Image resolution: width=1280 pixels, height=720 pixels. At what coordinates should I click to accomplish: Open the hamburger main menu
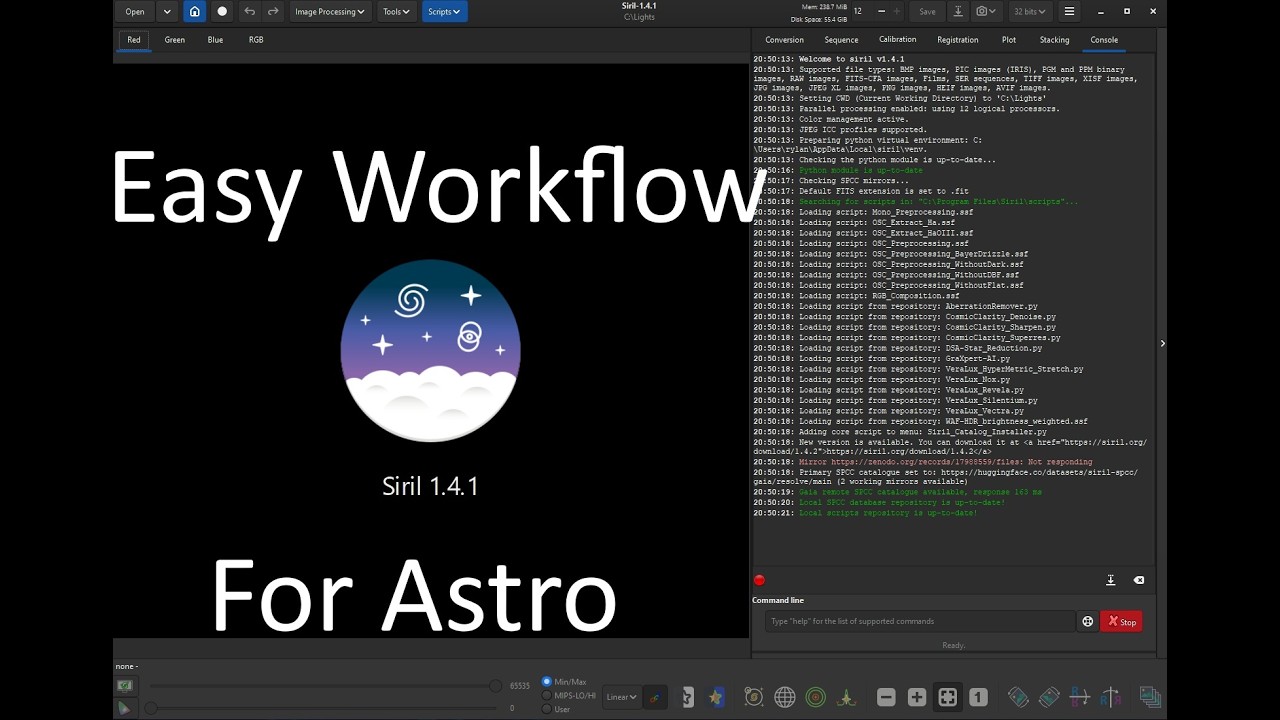click(x=1069, y=11)
